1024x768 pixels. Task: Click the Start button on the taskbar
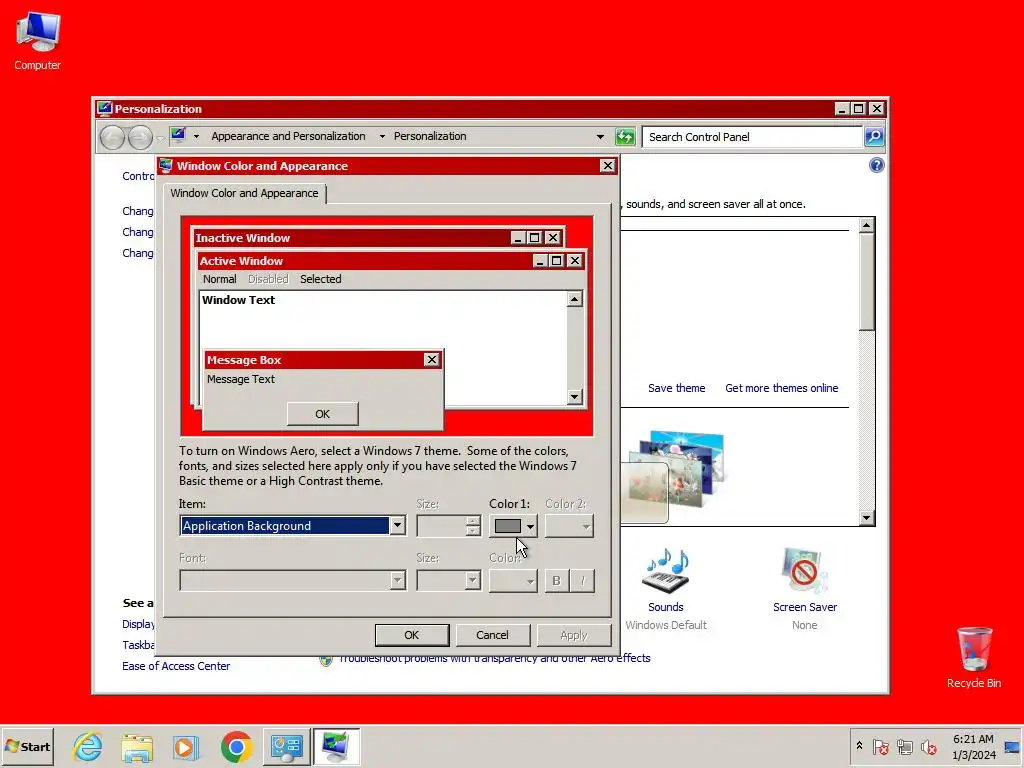(27, 746)
